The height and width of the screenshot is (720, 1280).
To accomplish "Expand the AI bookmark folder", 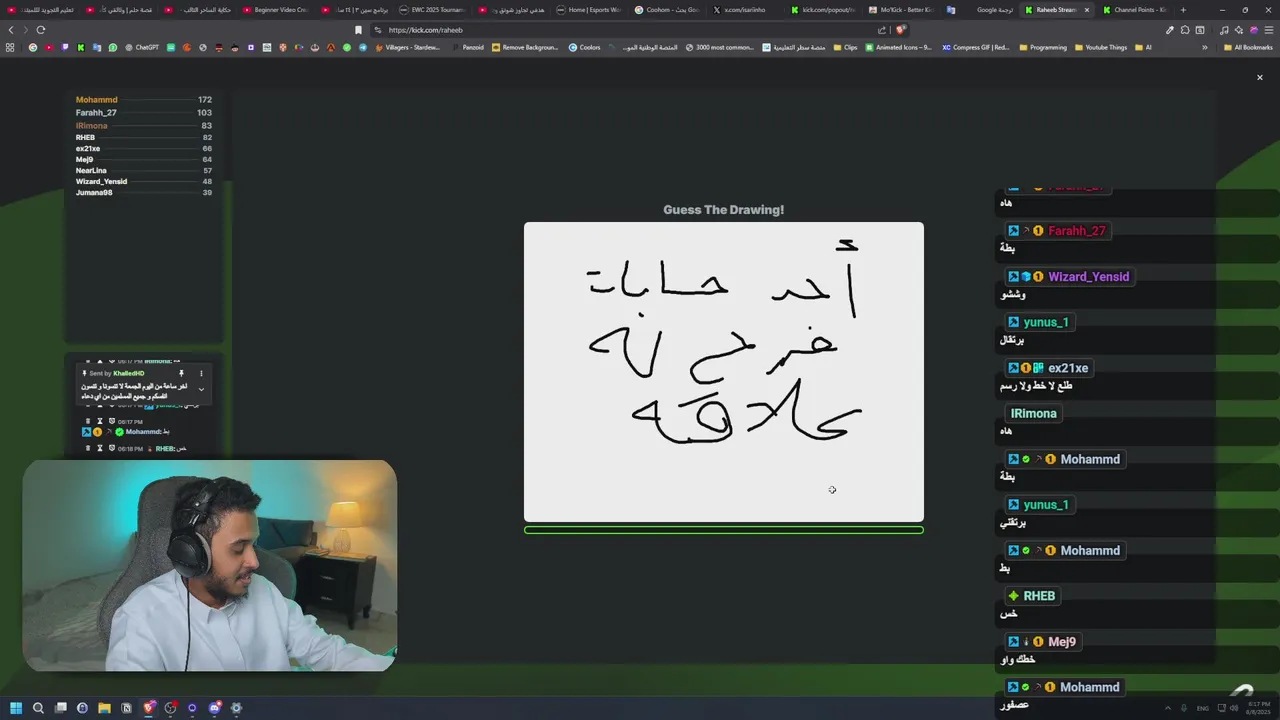I will (1144, 47).
